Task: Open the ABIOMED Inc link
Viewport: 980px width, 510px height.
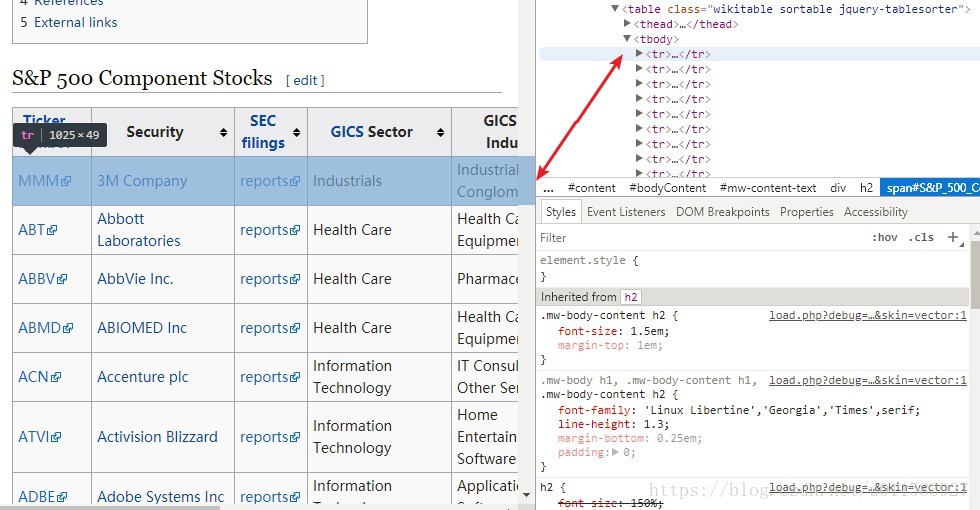Action: pyautogui.click(x=142, y=328)
